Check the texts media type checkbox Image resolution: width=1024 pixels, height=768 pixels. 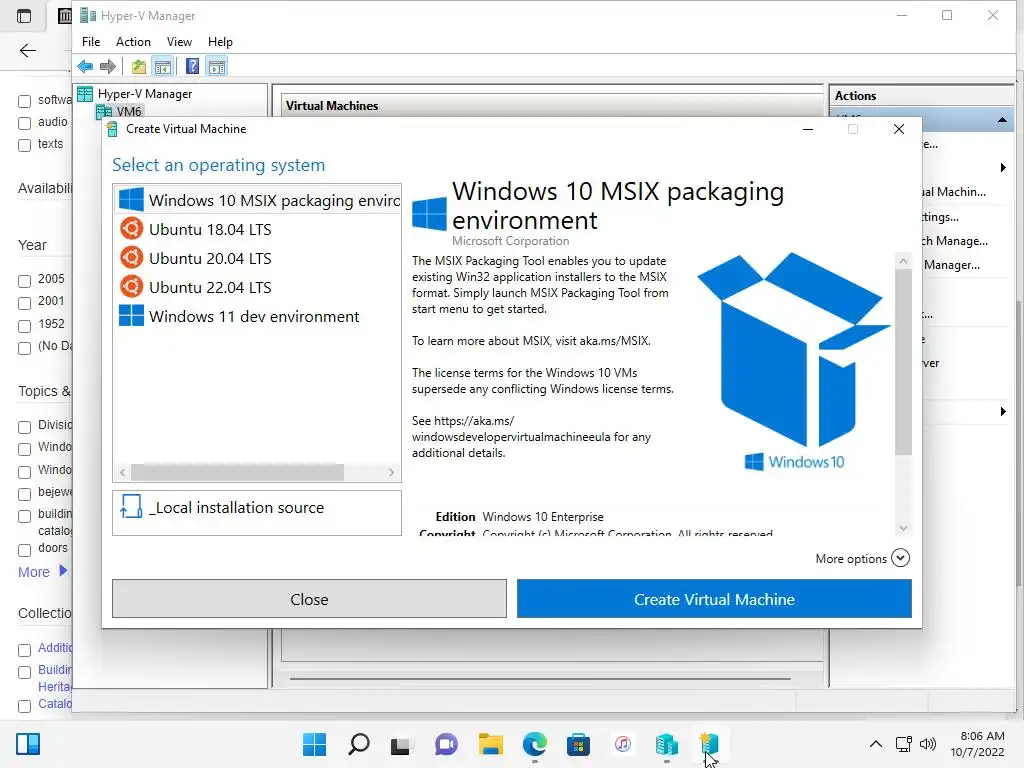click(25, 145)
